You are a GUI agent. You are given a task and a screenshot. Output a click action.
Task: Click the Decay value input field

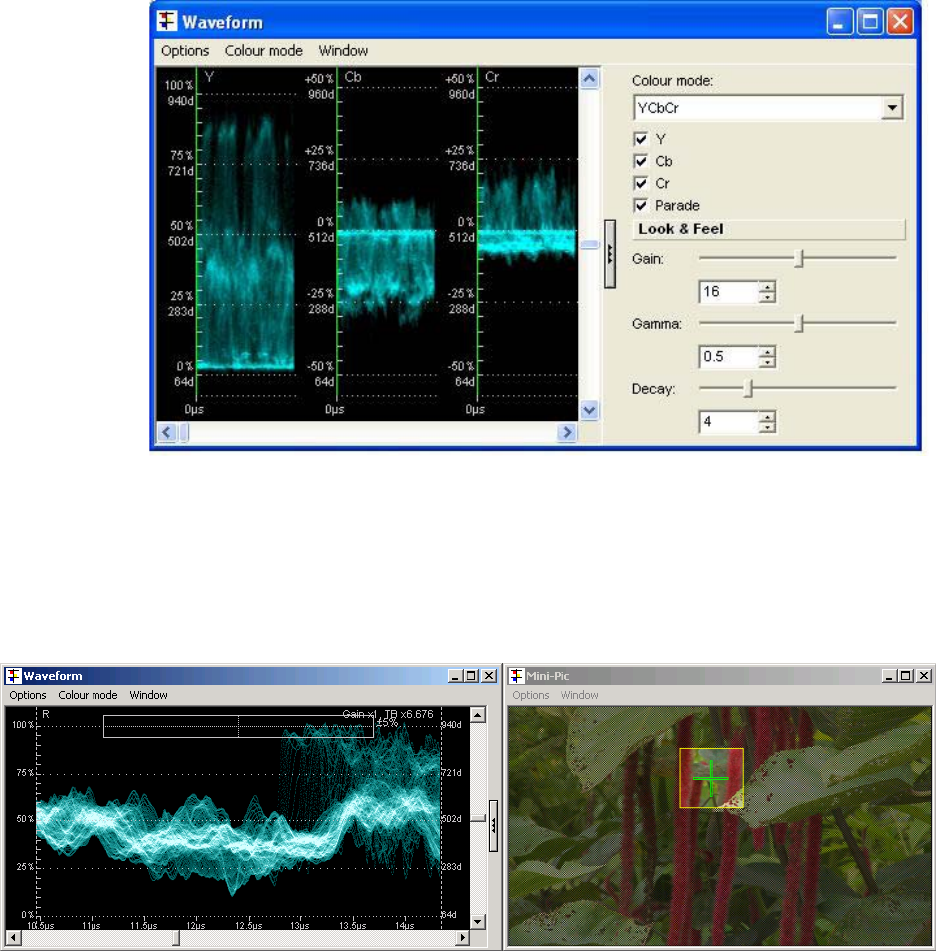(x=727, y=422)
